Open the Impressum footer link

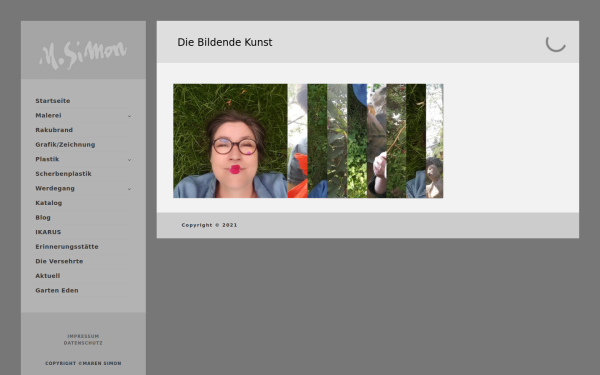83,336
